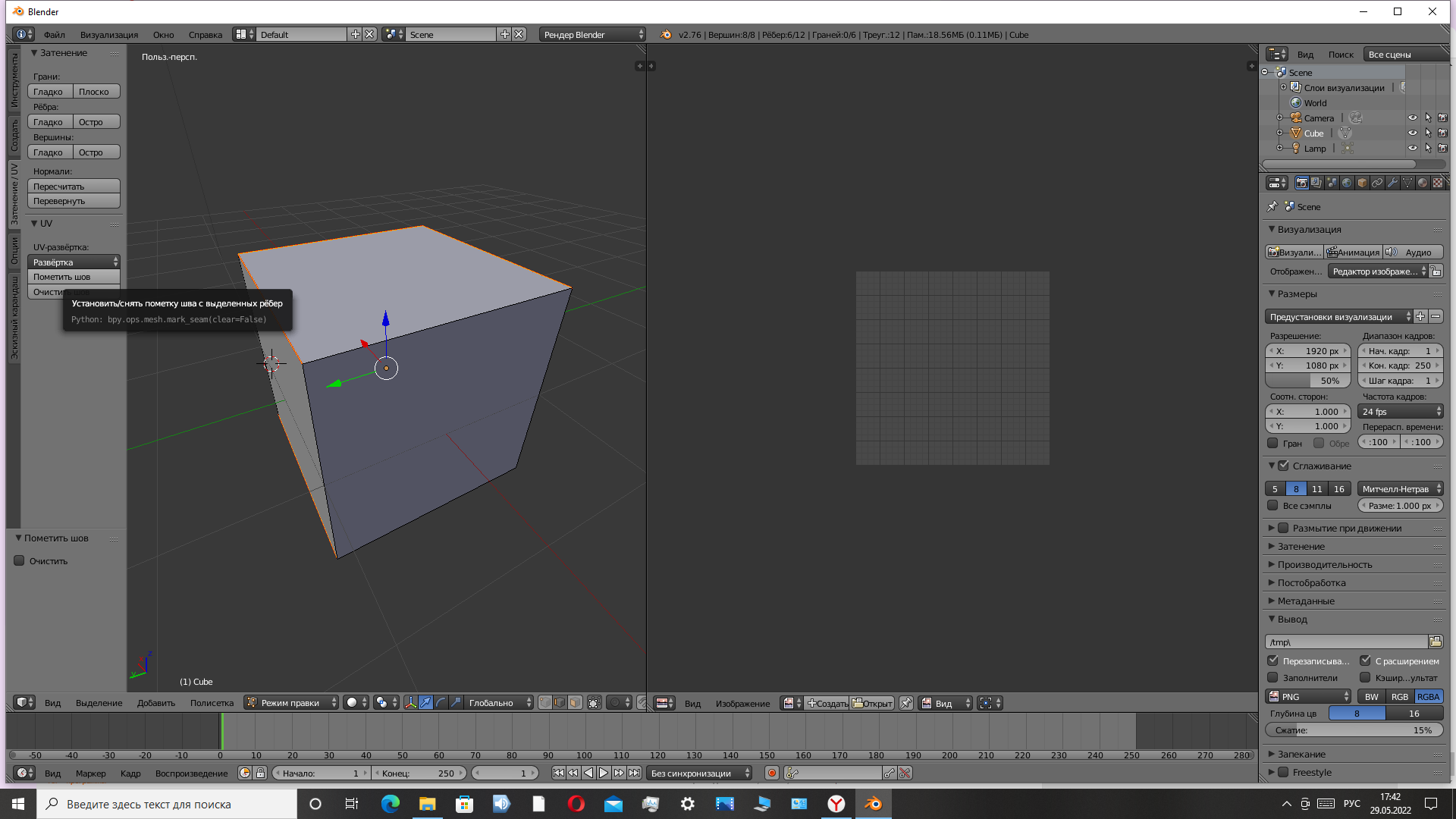Hide the Cube with its eye icon
The width and height of the screenshot is (1456, 819).
pos(1412,133)
